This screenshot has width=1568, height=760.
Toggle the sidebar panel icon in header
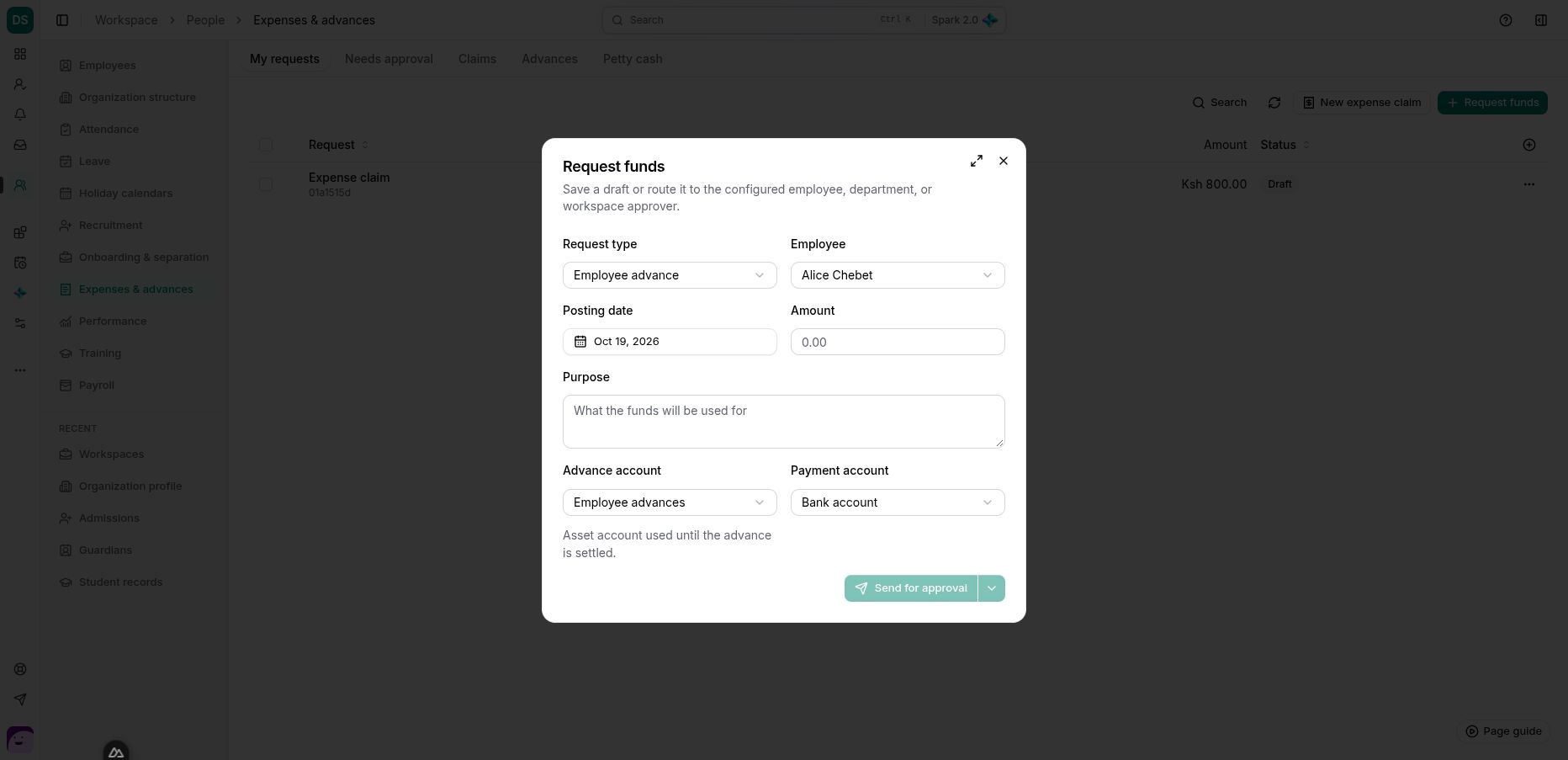pos(62,20)
